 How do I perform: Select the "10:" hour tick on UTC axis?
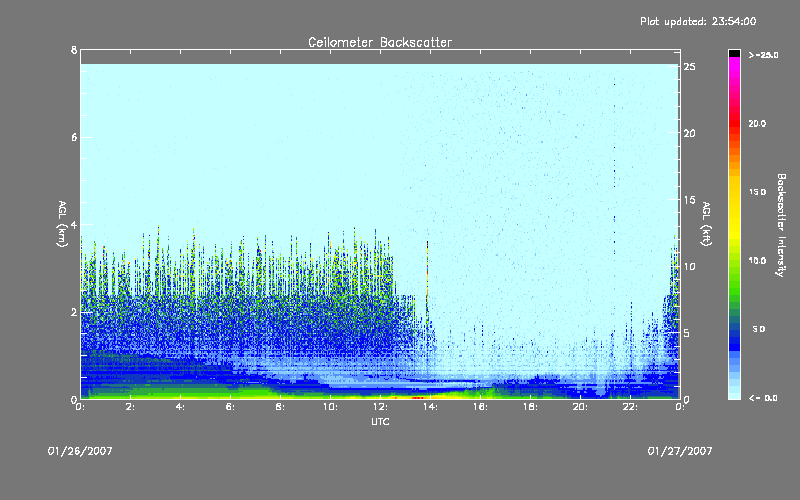[x=330, y=407]
